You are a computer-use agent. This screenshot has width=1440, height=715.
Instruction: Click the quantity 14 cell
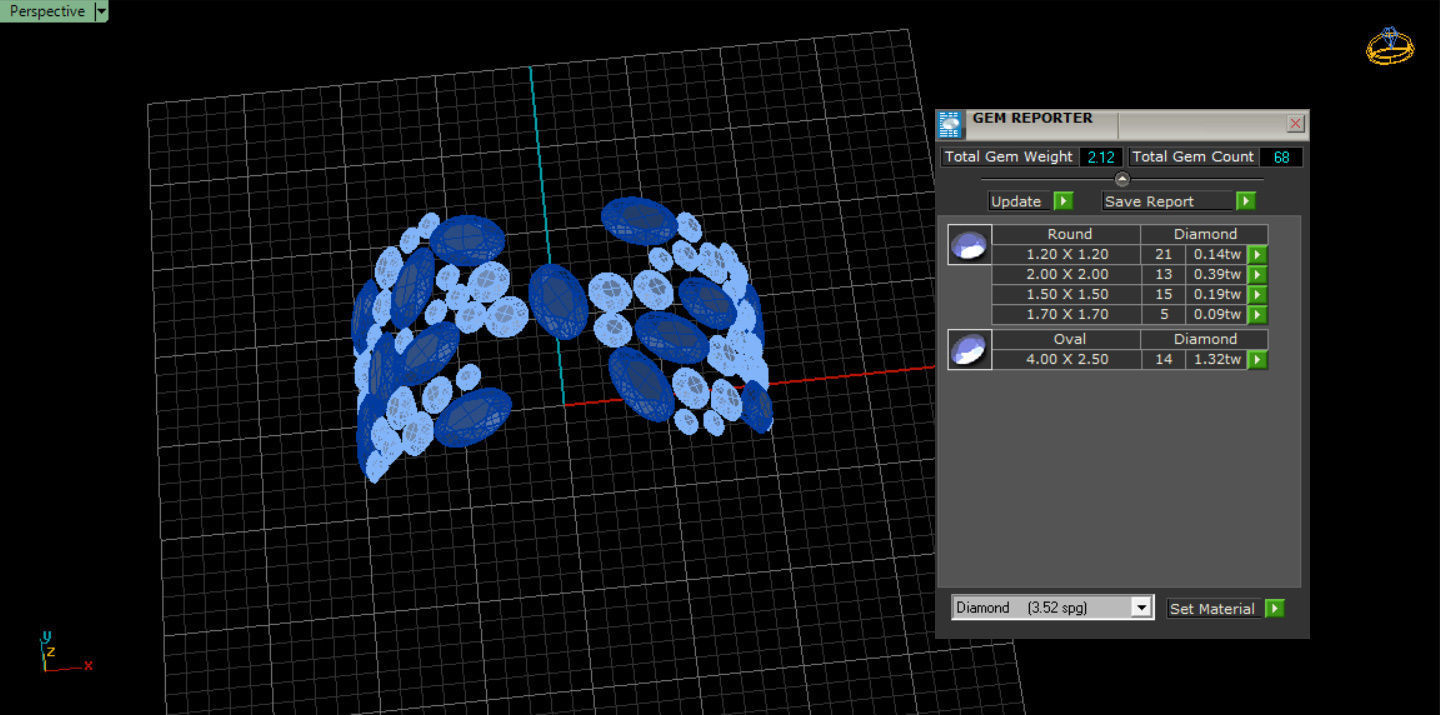(1163, 359)
